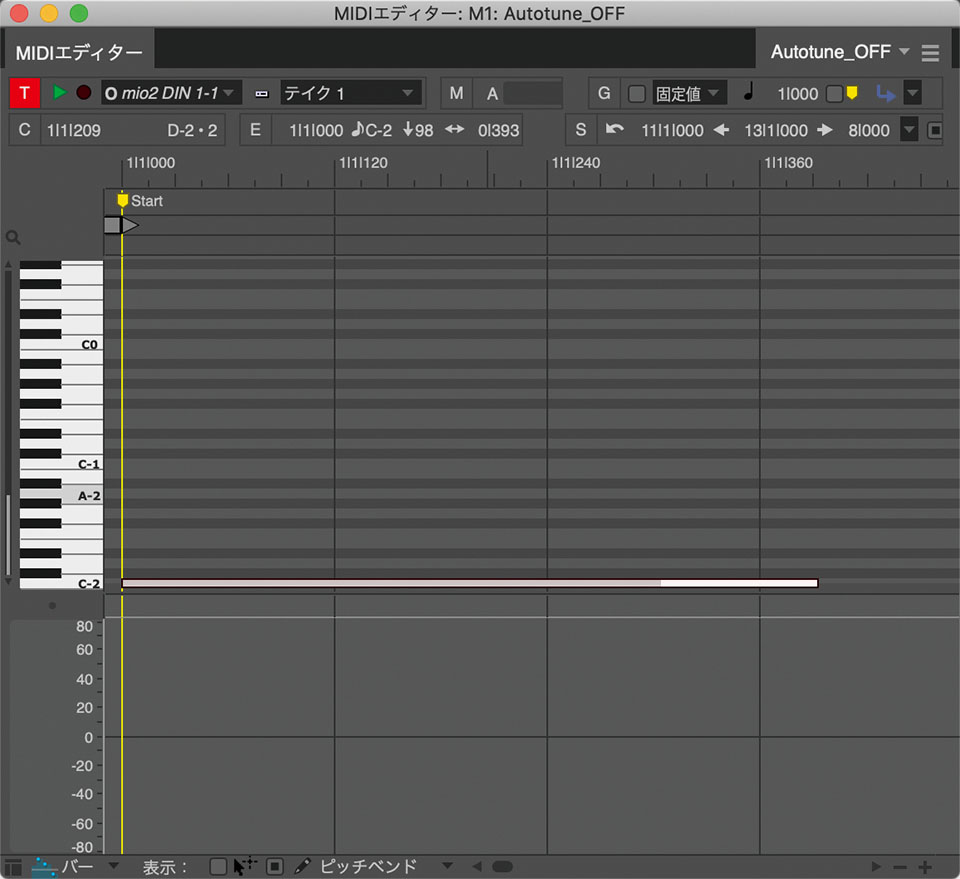Viewport: 960px width, 879px height.
Task: Click the red T track selector button
Action: (24, 93)
